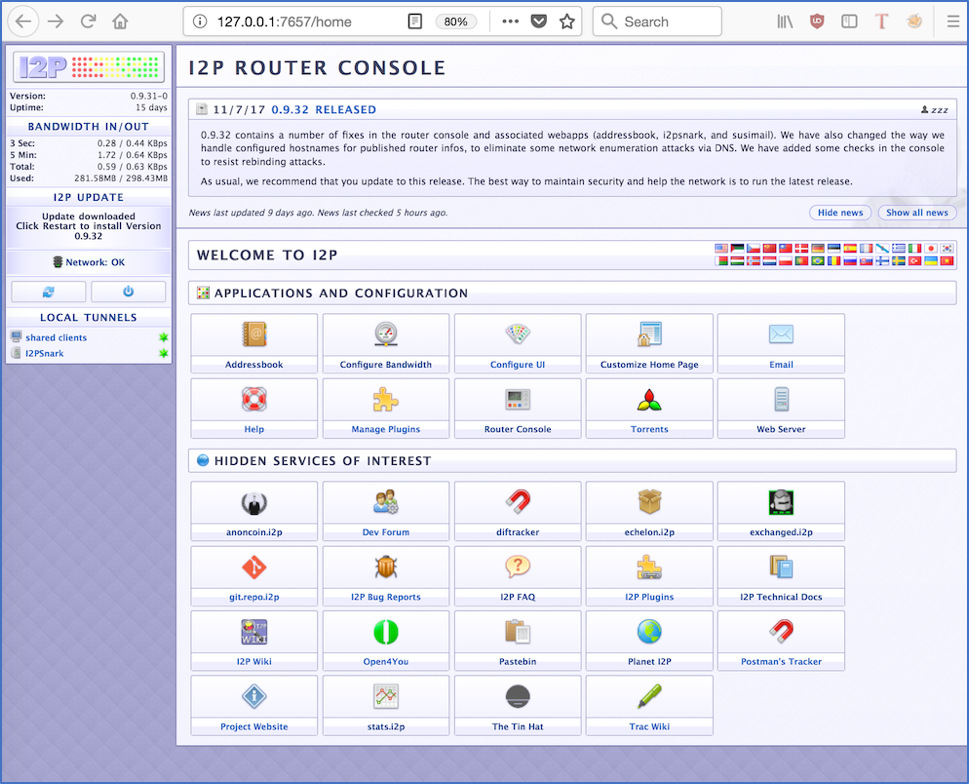Save page to Pocket

pyautogui.click(x=539, y=22)
